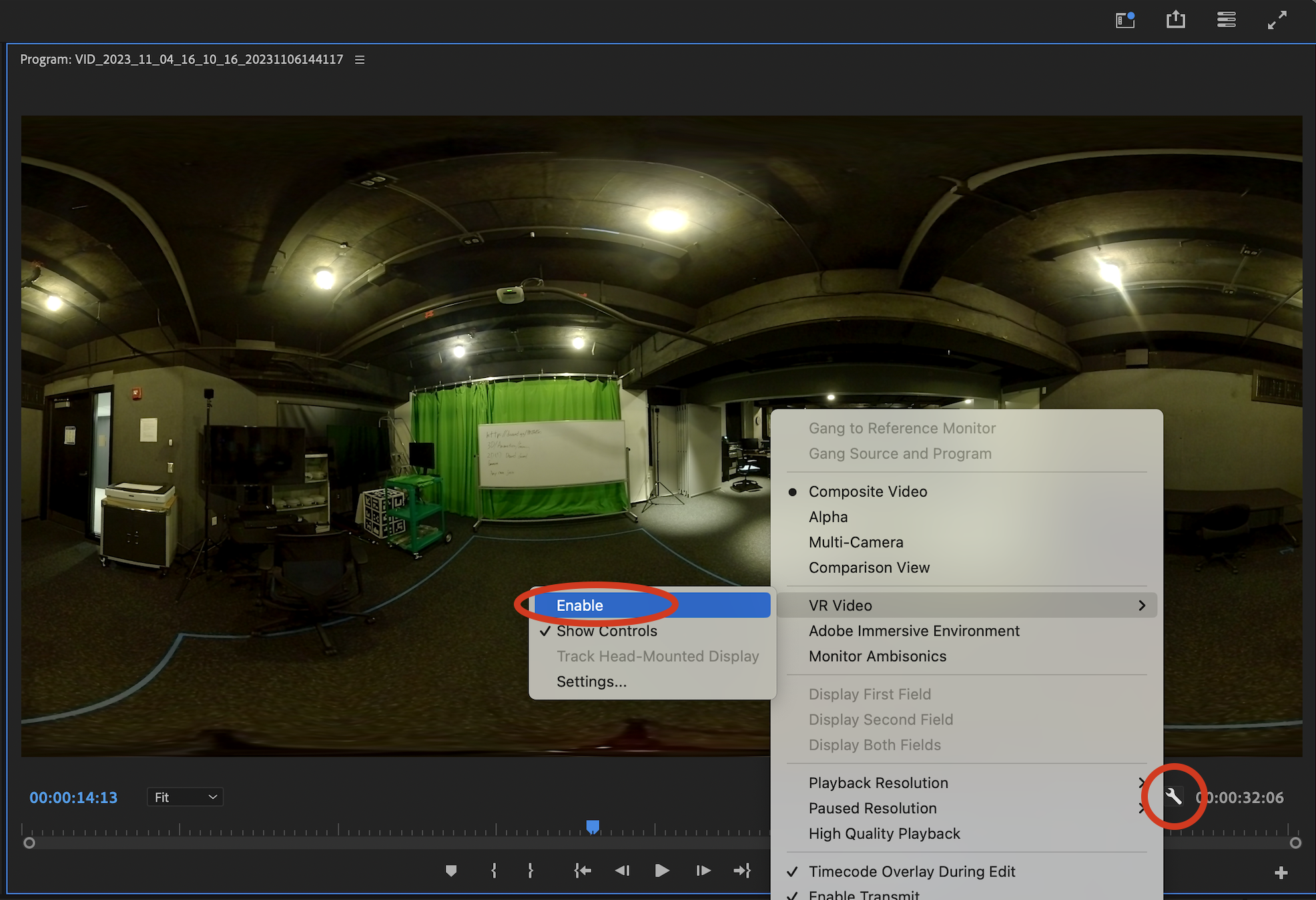Choose Alpha display mode
The image size is (1316, 900).
click(x=966, y=517)
